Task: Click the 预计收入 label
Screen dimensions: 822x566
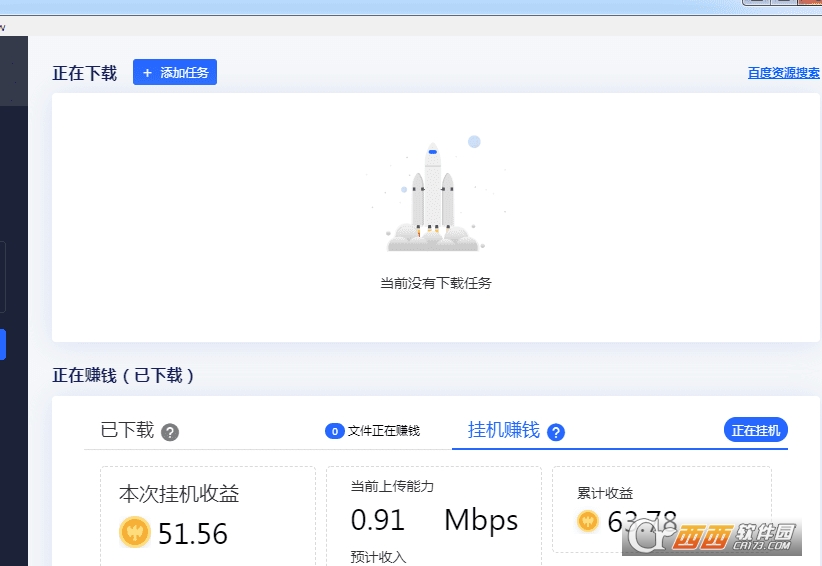Action: (x=378, y=557)
